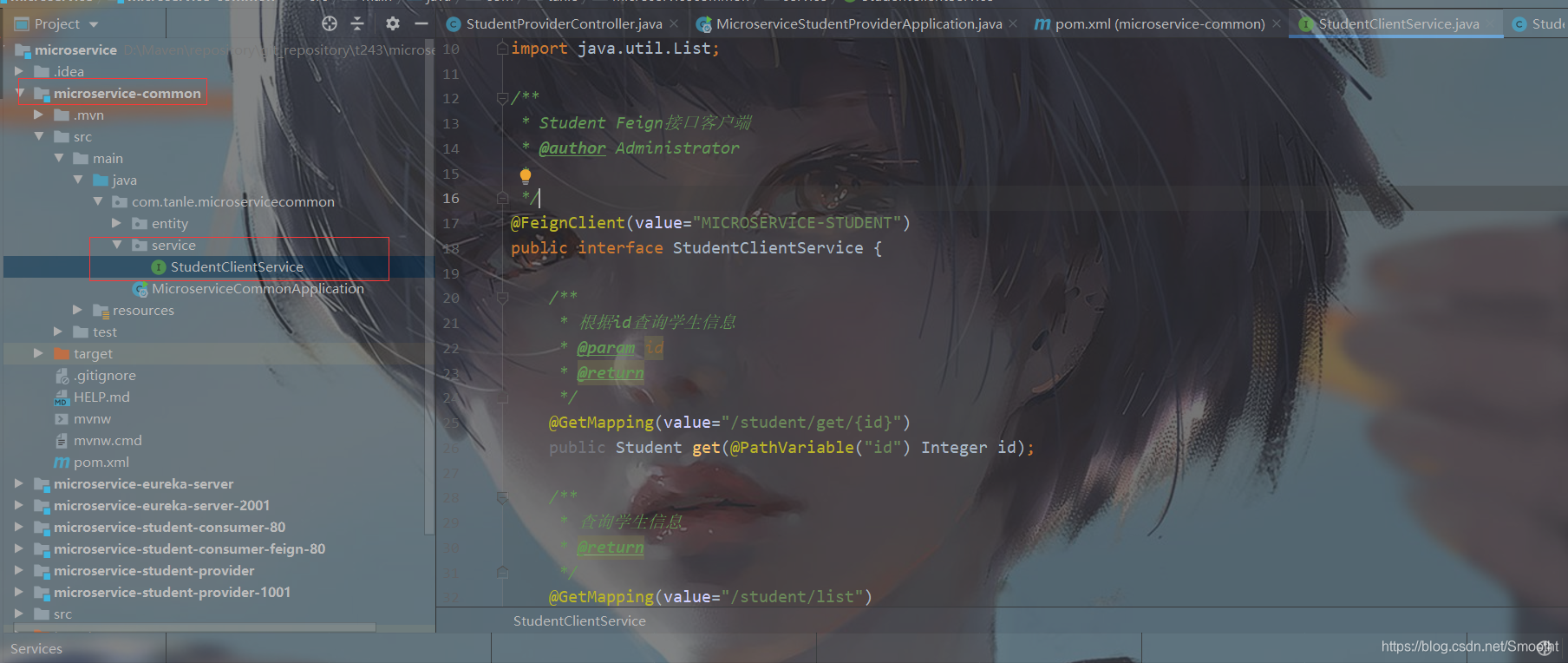
Task: Click the blue java source folder icon
Action: point(101,181)
